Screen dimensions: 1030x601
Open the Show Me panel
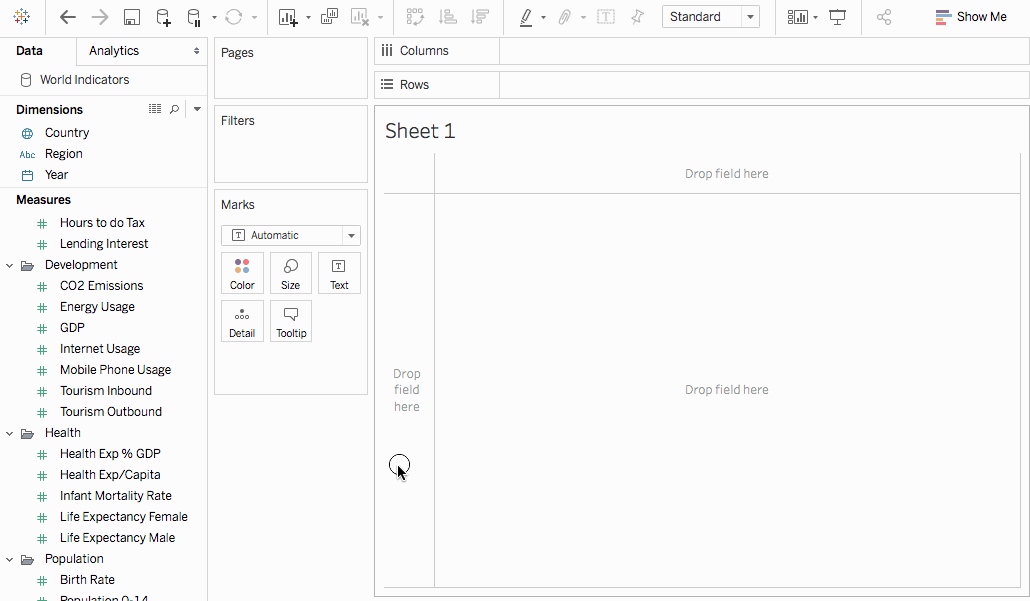pyautogui.click(x=969, y=17)
